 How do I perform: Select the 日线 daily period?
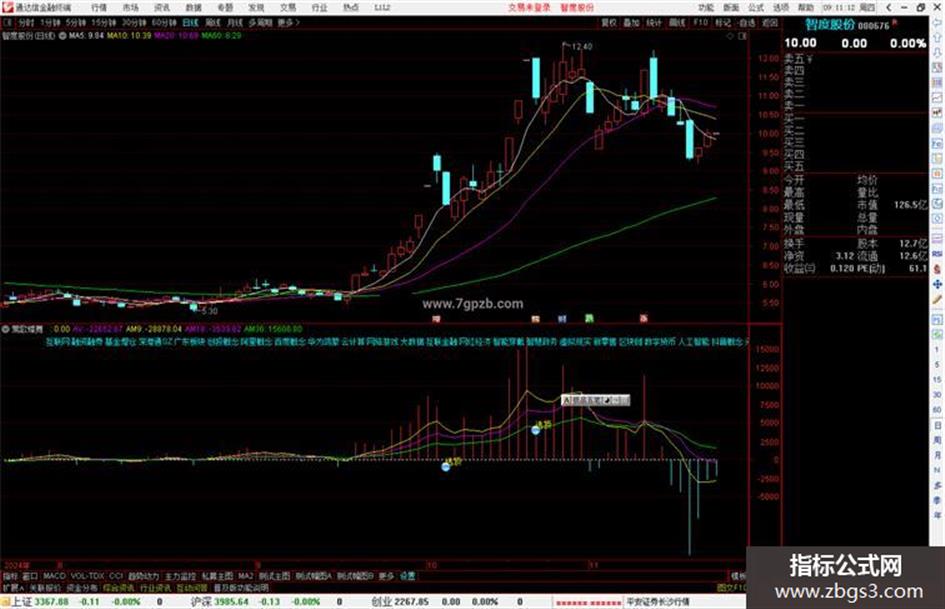pyautogui.click(x=190, y=22)
